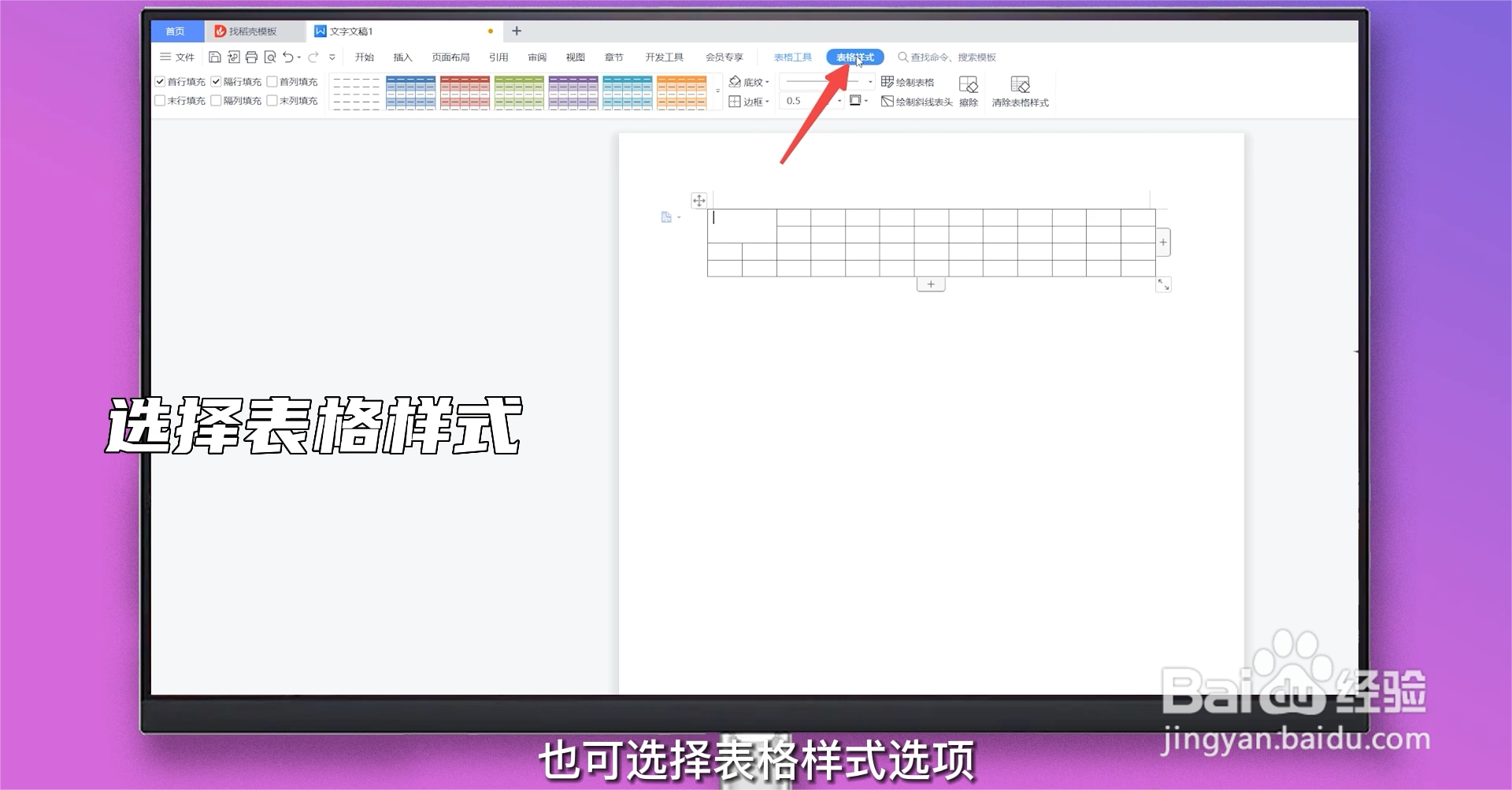Click the Draw Table (绘制表格) tool
Image resolution: width=1512 pixels, height=790 pixels.
(907, 82)
